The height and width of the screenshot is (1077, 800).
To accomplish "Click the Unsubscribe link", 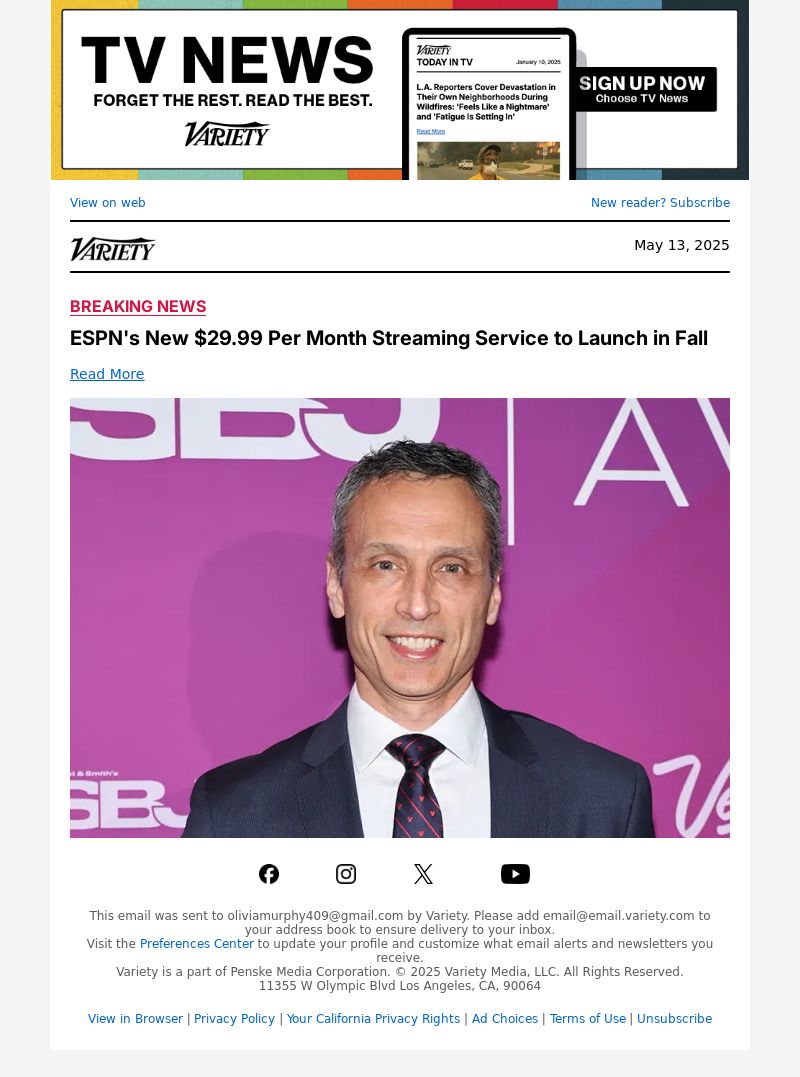I will [x=674, y=1019].
